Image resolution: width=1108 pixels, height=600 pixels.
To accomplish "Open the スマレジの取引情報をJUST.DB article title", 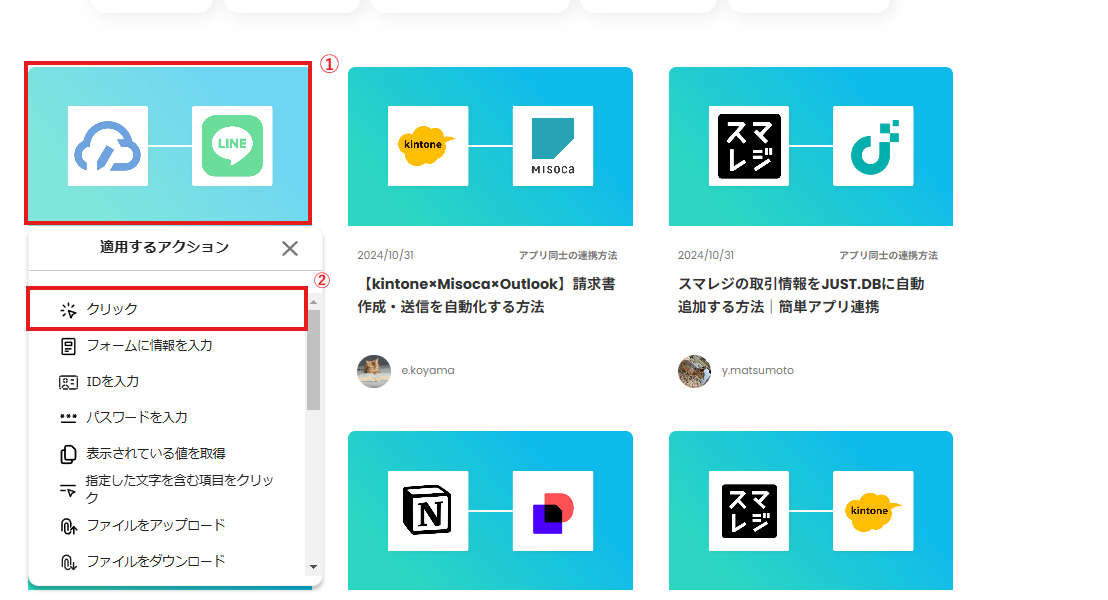I will pyautogui.click(x=801, y=295).
